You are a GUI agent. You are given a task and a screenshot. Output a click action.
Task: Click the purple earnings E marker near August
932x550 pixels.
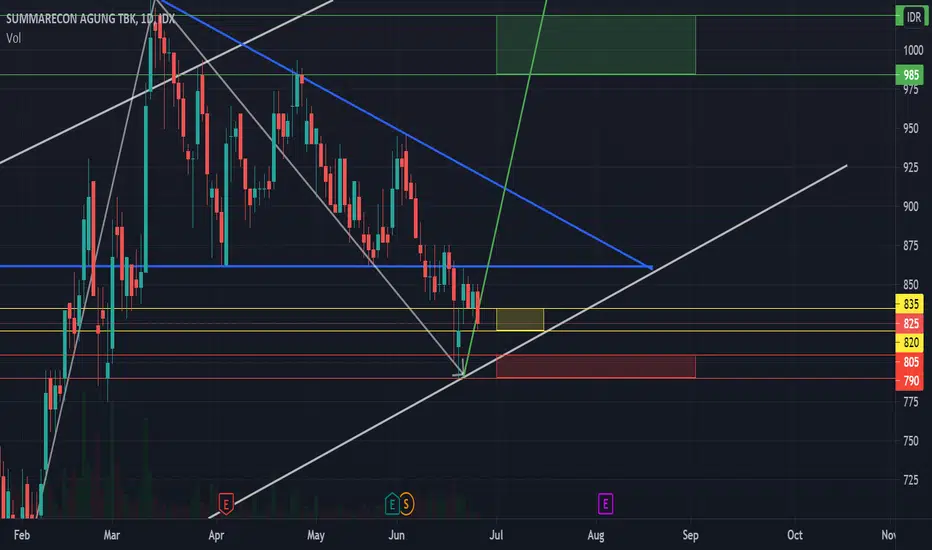click(605, 504)
